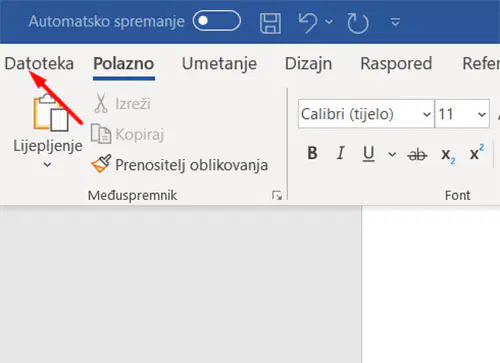Expand the Lijepljenje paste options arrow
This screenshot has height=363, width=500.
tap(48, 164)
